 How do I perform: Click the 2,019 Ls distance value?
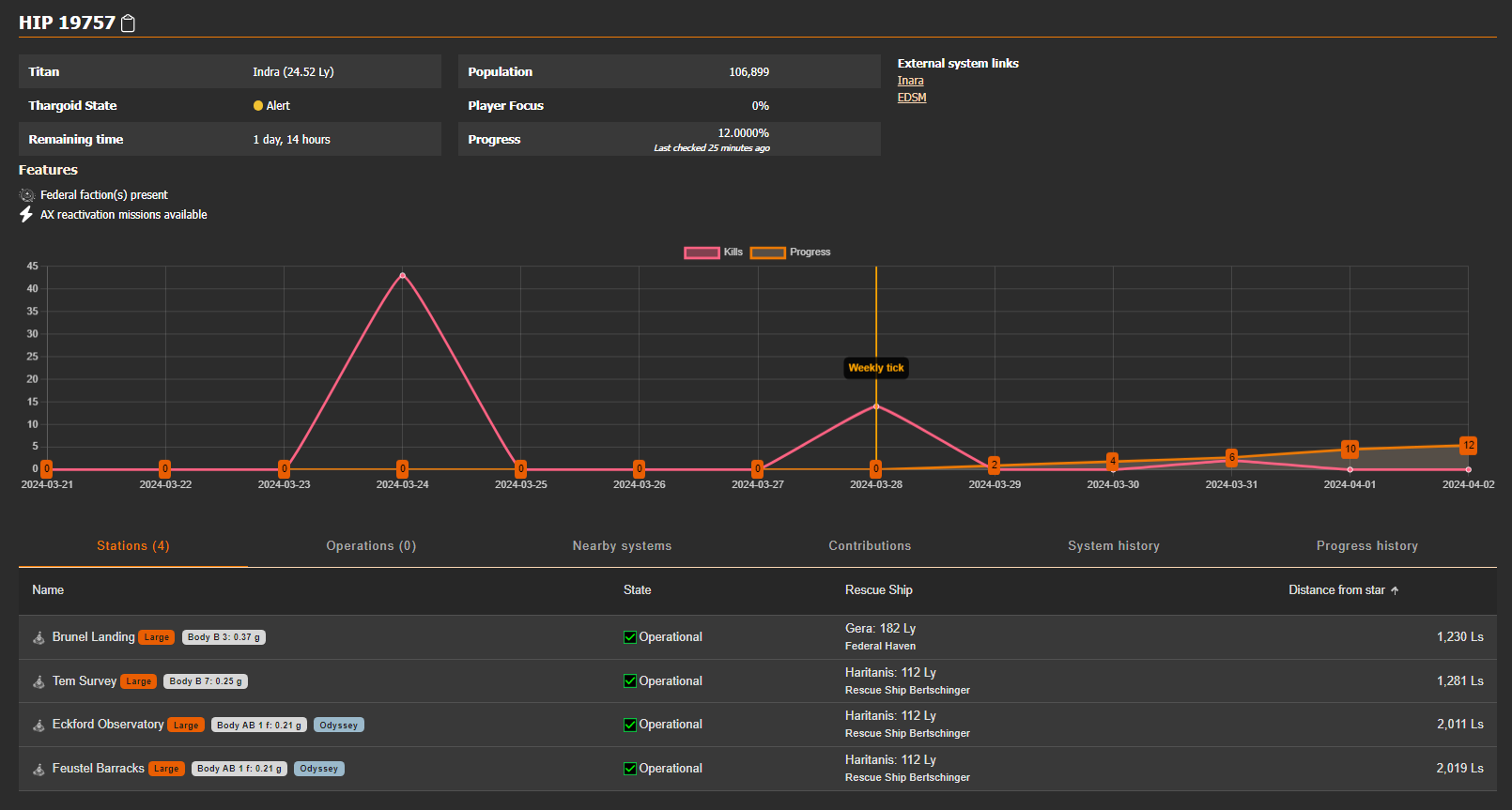[x=1459, y=769]
